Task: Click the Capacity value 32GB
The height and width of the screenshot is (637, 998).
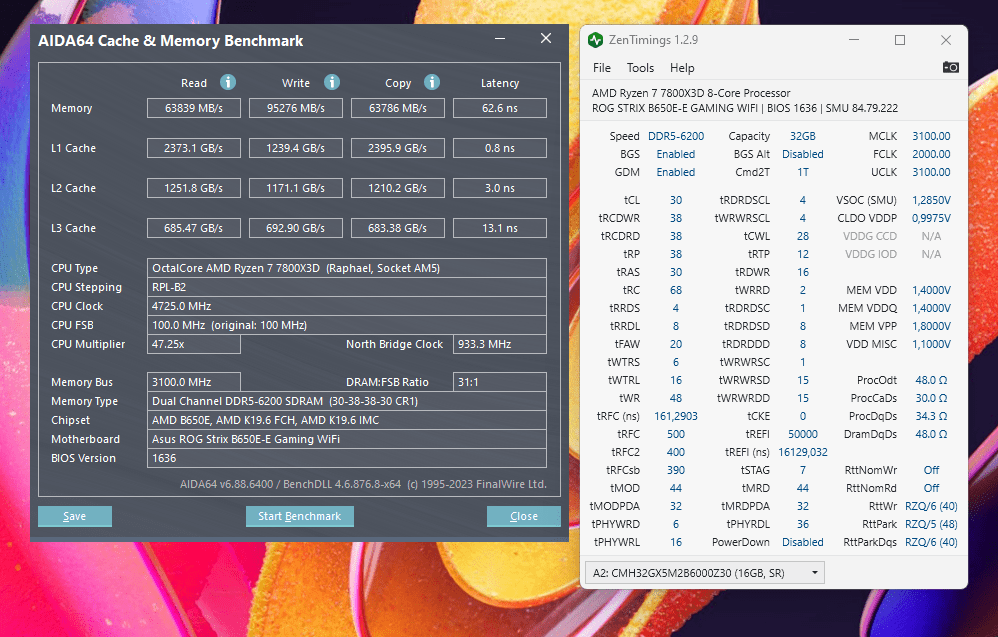Action: click(803, 136)
